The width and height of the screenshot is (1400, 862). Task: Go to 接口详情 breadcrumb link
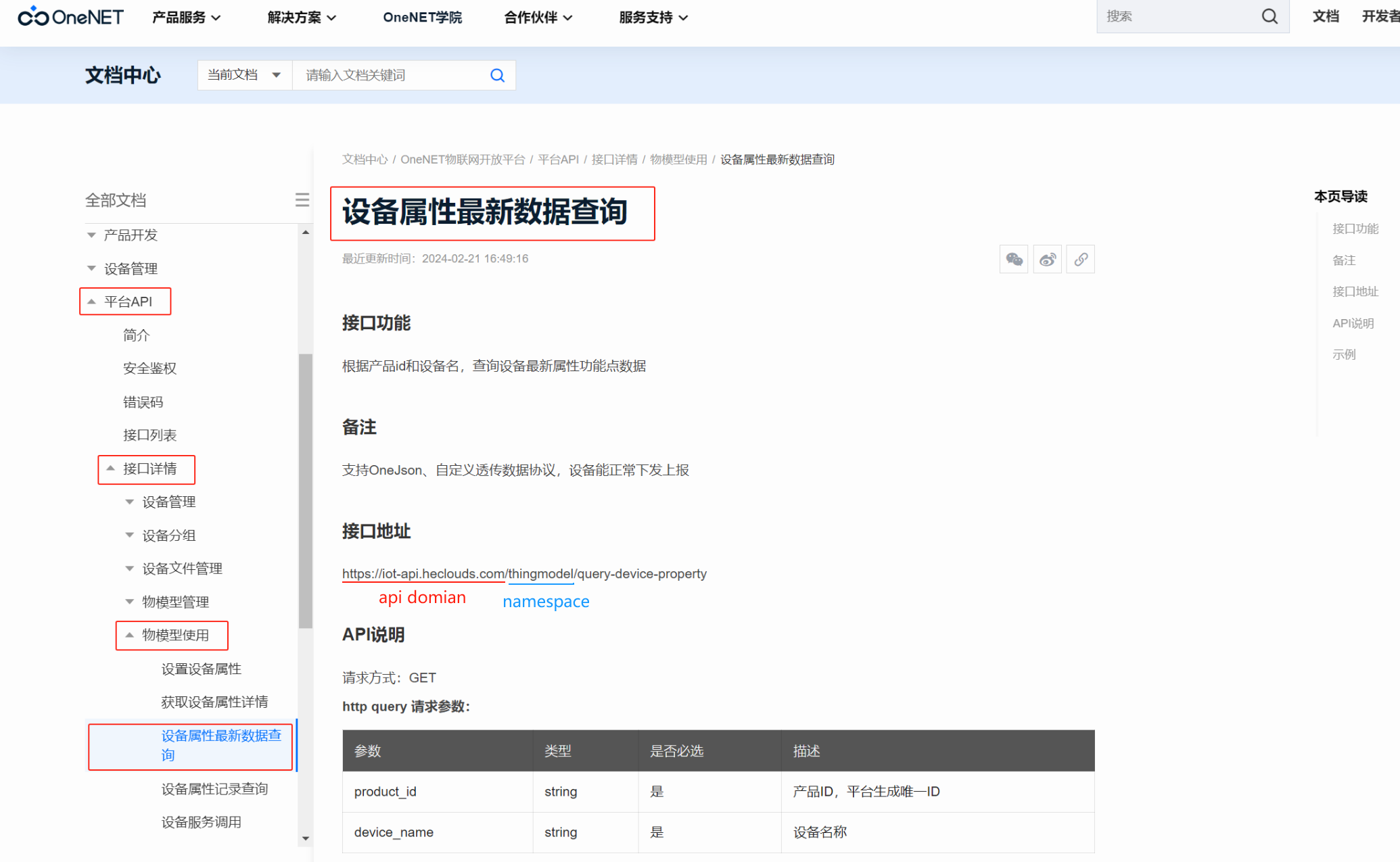[x=614, y=160]
